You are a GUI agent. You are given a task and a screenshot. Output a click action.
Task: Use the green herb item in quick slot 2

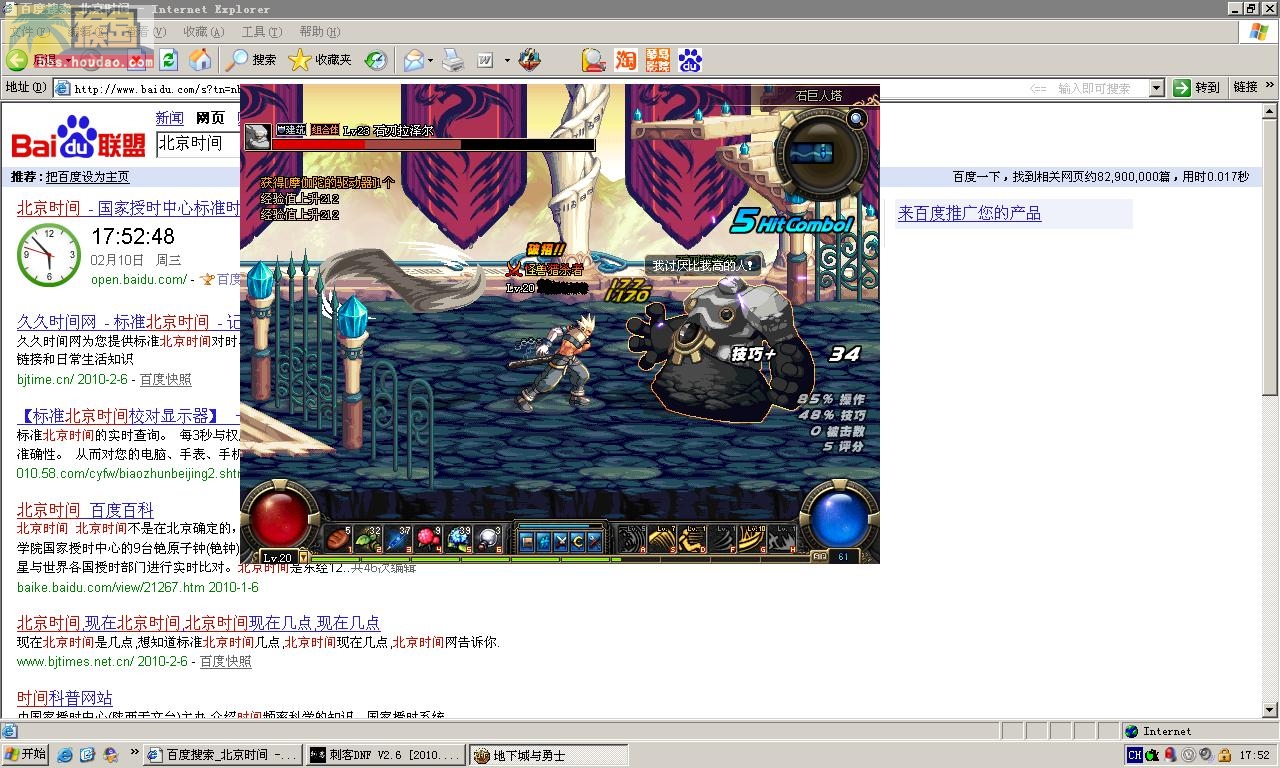click(x=368, y=539)
